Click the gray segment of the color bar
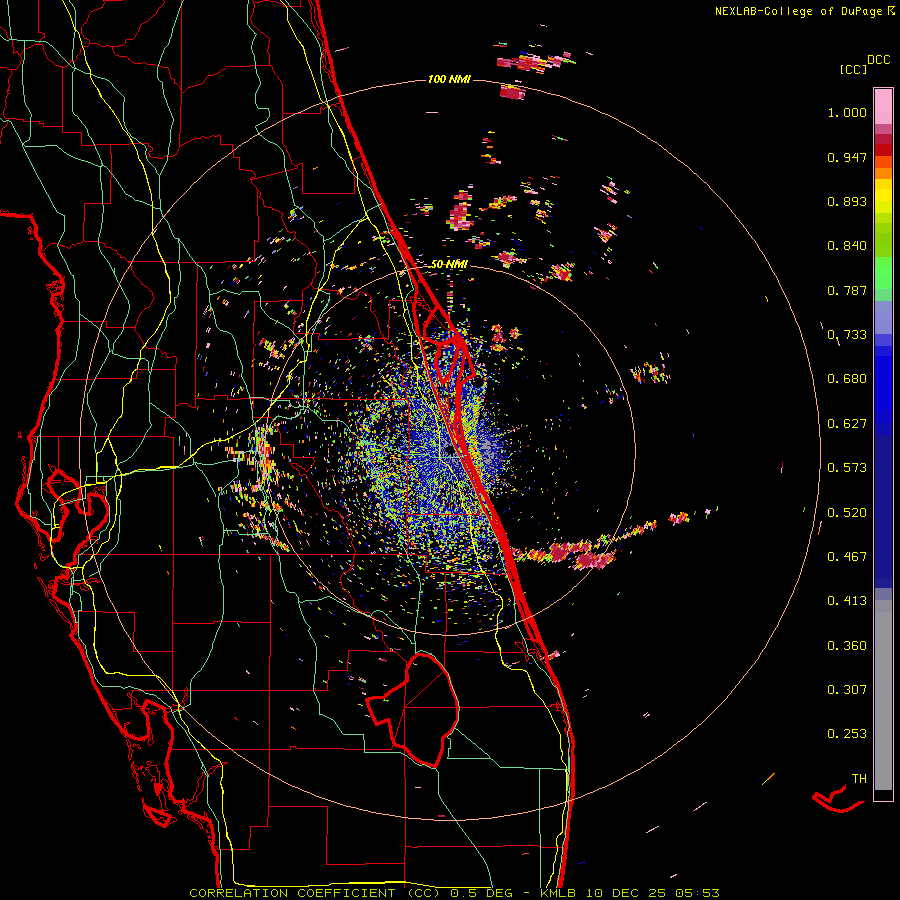The image size is (900, 900). 883,695
